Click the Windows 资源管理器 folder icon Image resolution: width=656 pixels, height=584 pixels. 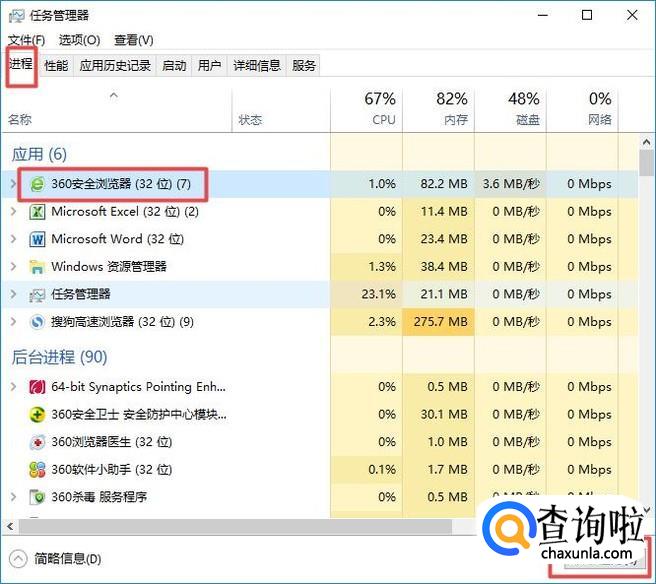37,267
